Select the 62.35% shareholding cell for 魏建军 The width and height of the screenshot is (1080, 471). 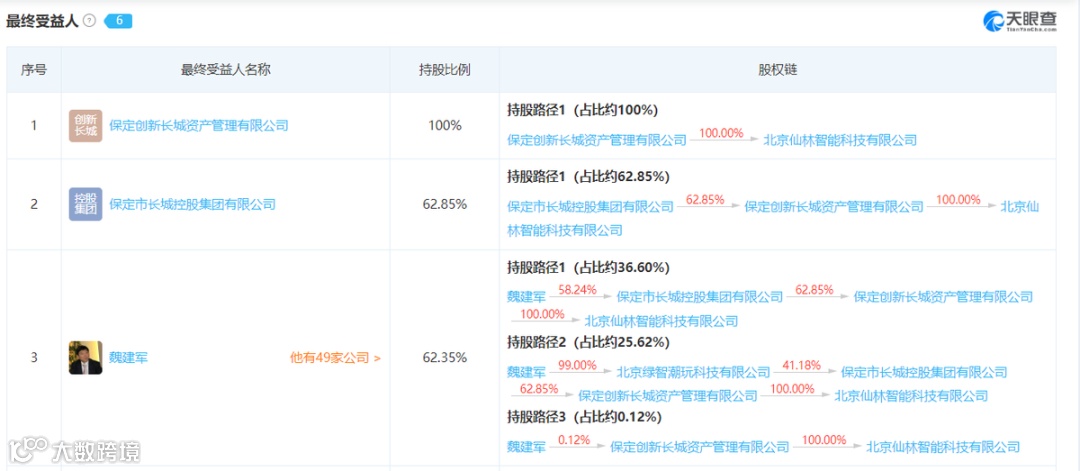coord(445,357)
